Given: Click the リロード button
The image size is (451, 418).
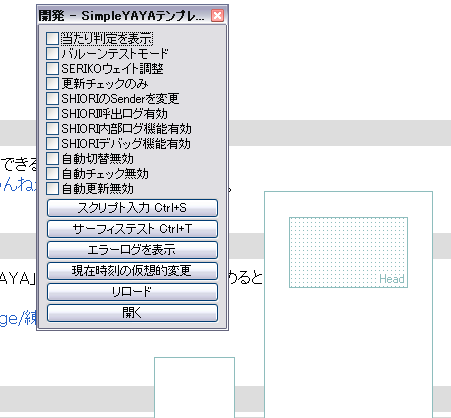Looking at the screenshot, I should point(132,292).
